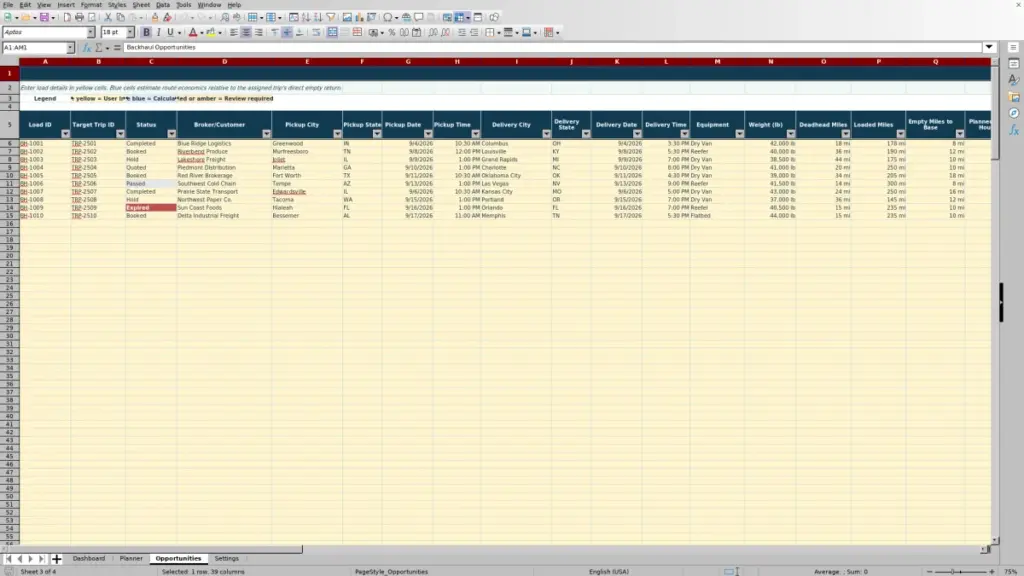Expand the formula bar with arrow

[989, 48]
